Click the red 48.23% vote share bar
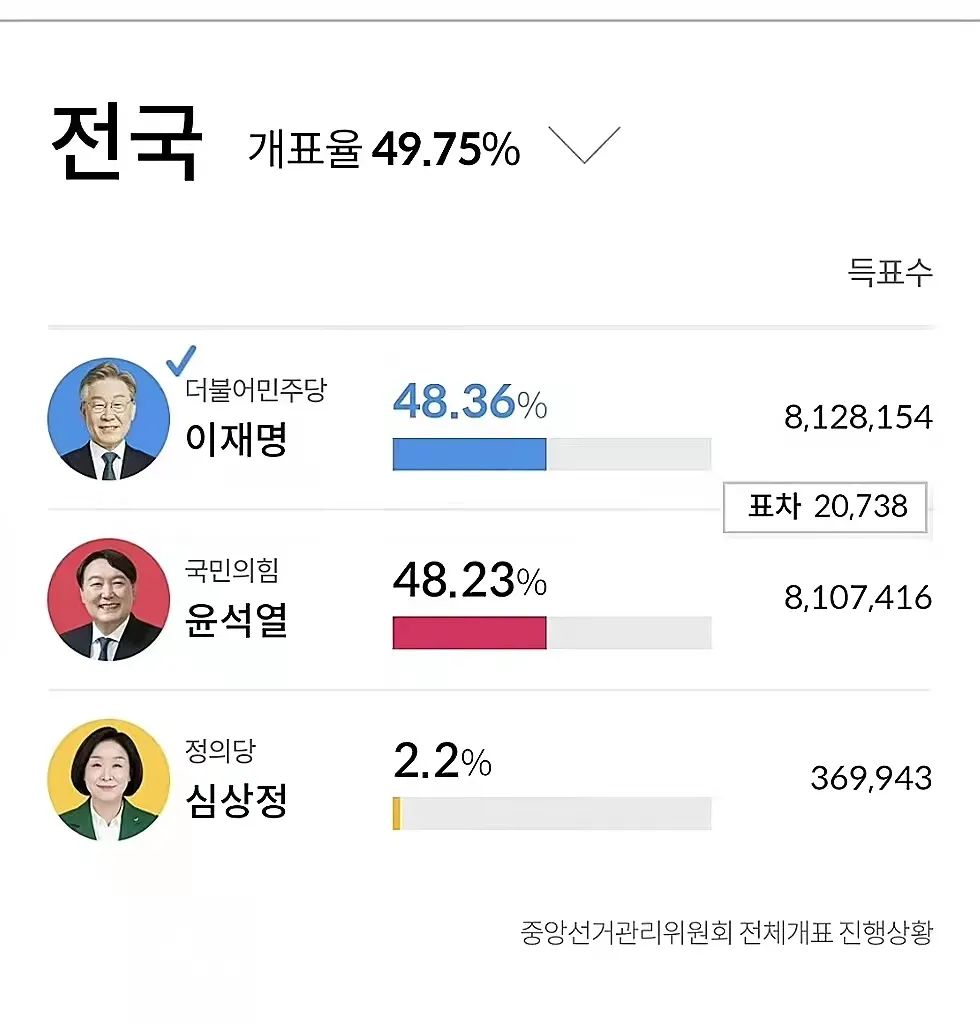Image resolution: width=980 pixels, height=1024 pixels. pyautogui.click(x=469, y=633)
